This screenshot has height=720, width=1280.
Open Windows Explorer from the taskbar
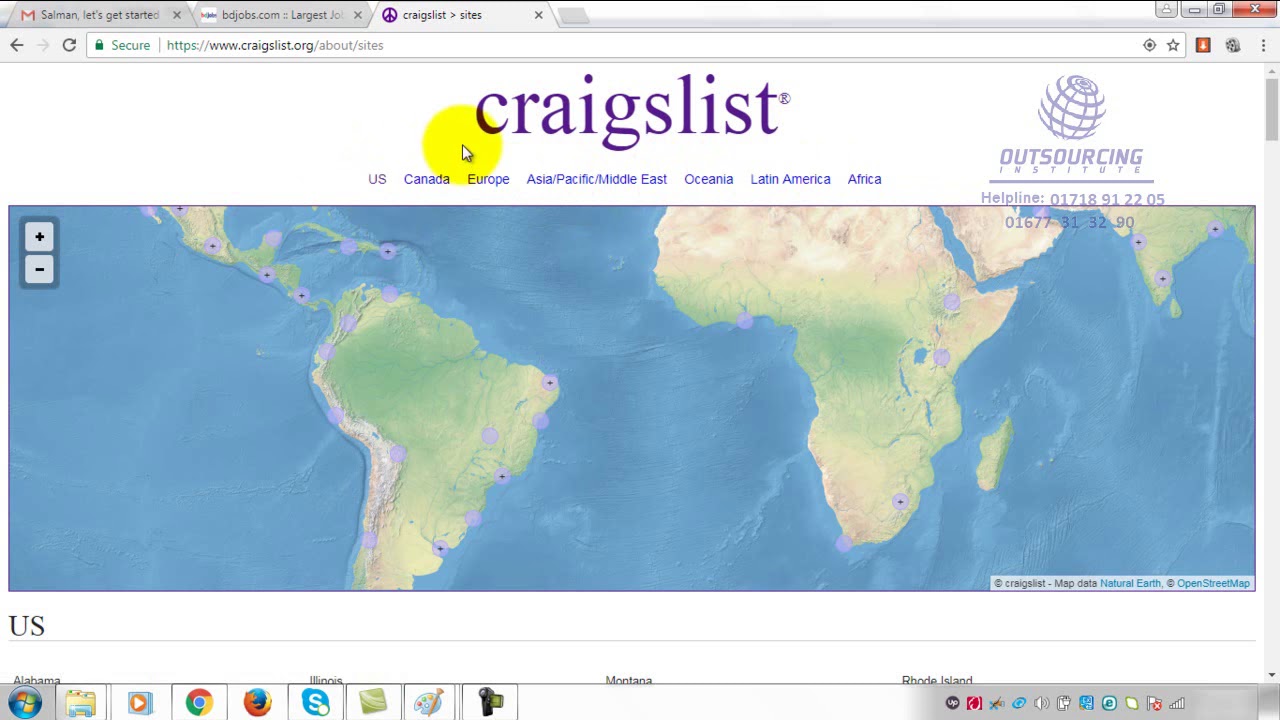coord(81,703)
